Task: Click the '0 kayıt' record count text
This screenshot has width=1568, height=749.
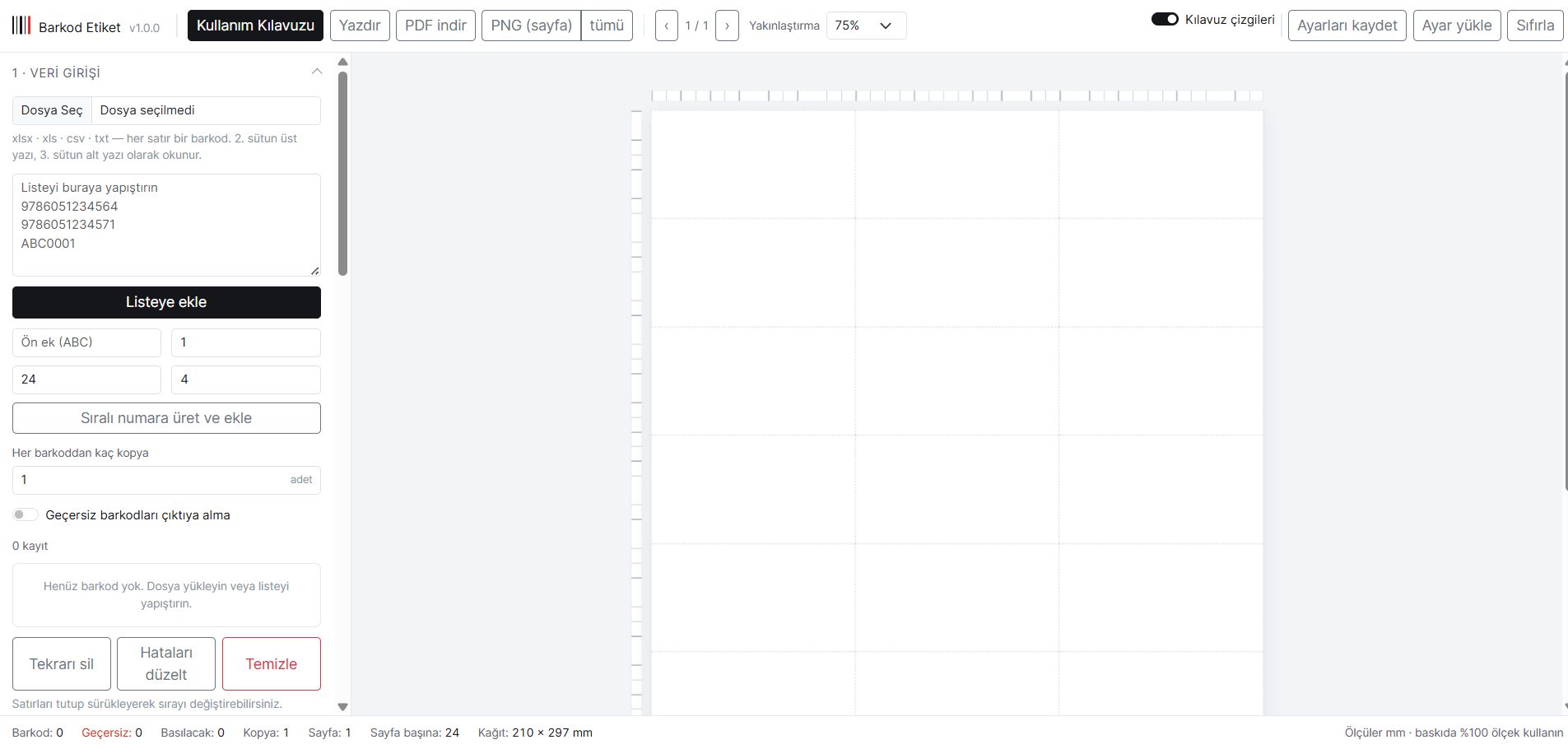Action: [30, 546]
